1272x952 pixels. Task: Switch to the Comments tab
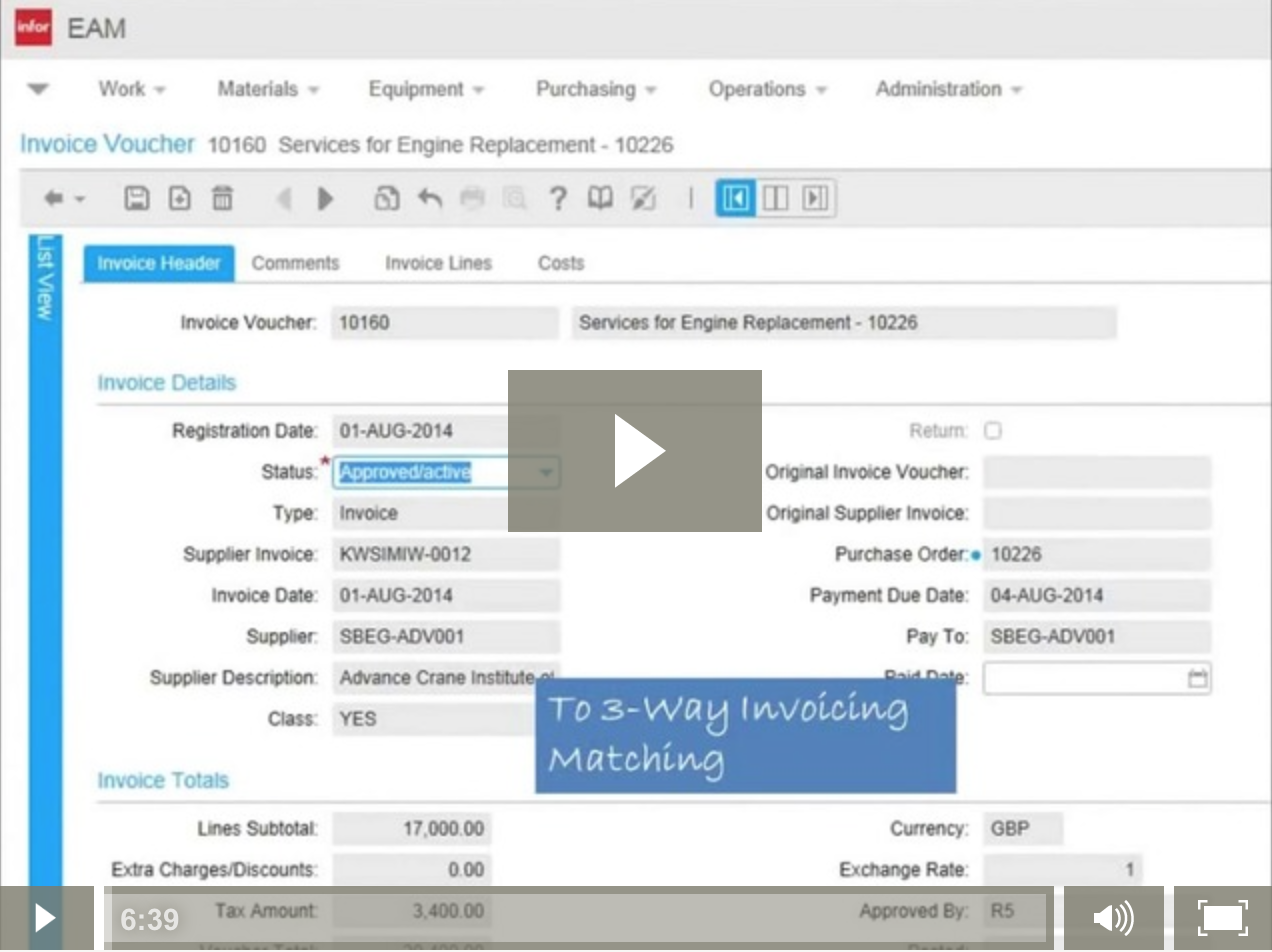pos(295,264)
